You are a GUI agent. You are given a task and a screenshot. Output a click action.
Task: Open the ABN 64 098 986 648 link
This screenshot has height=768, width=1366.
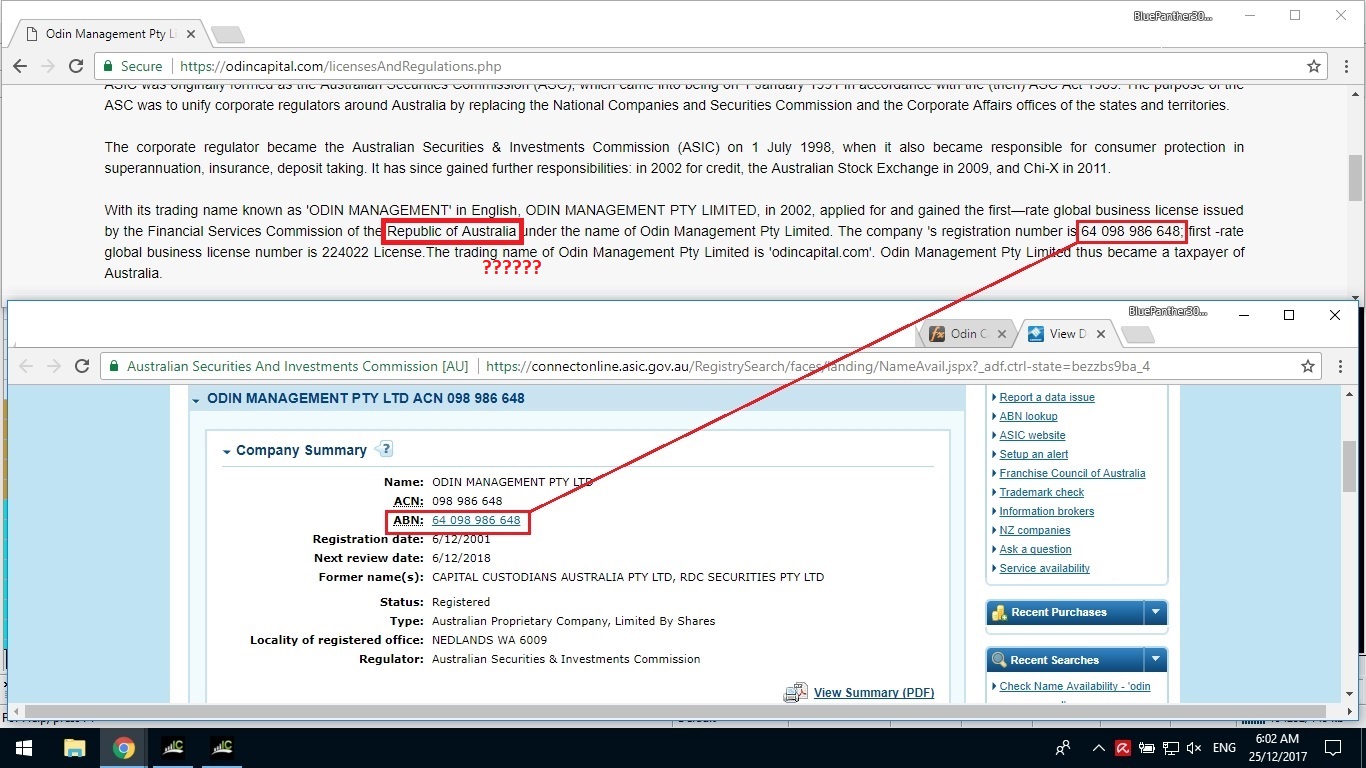[x=476, y=520]
